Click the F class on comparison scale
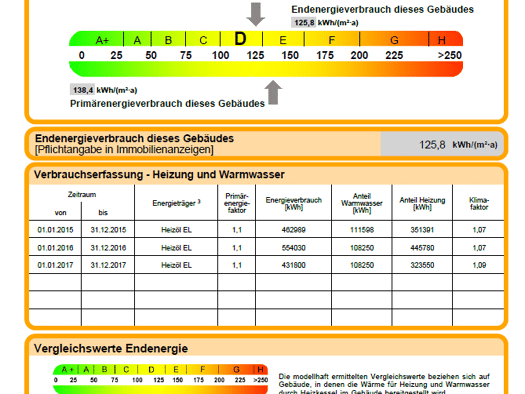 click(202, 370)
